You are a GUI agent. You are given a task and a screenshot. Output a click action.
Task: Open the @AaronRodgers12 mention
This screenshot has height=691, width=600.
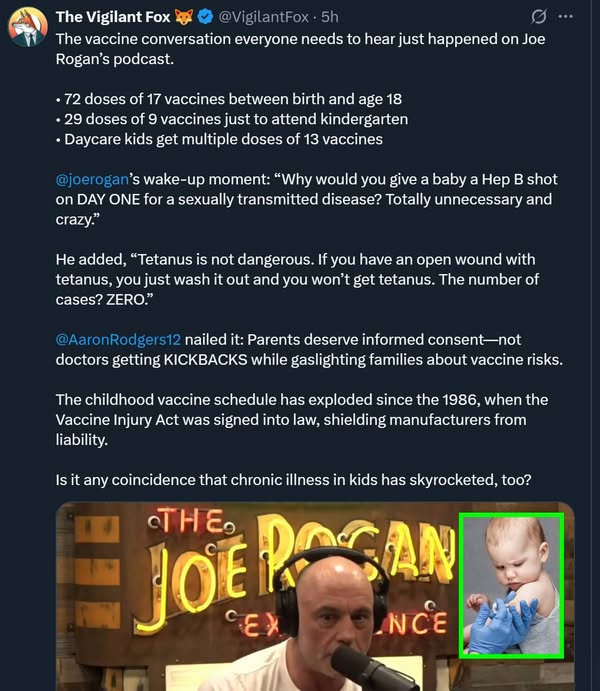click(118, 340)
